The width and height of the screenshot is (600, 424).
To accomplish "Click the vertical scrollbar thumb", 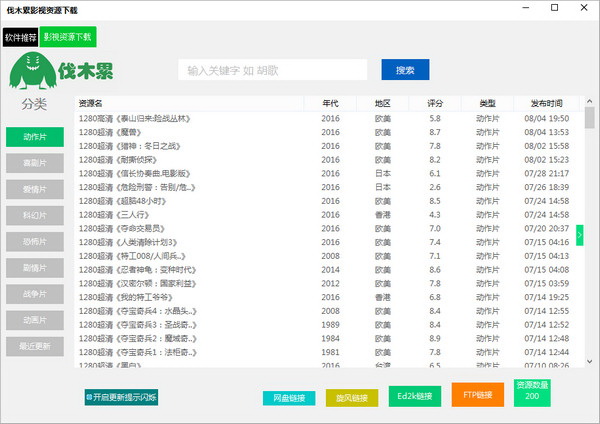I will coord(589,118).
